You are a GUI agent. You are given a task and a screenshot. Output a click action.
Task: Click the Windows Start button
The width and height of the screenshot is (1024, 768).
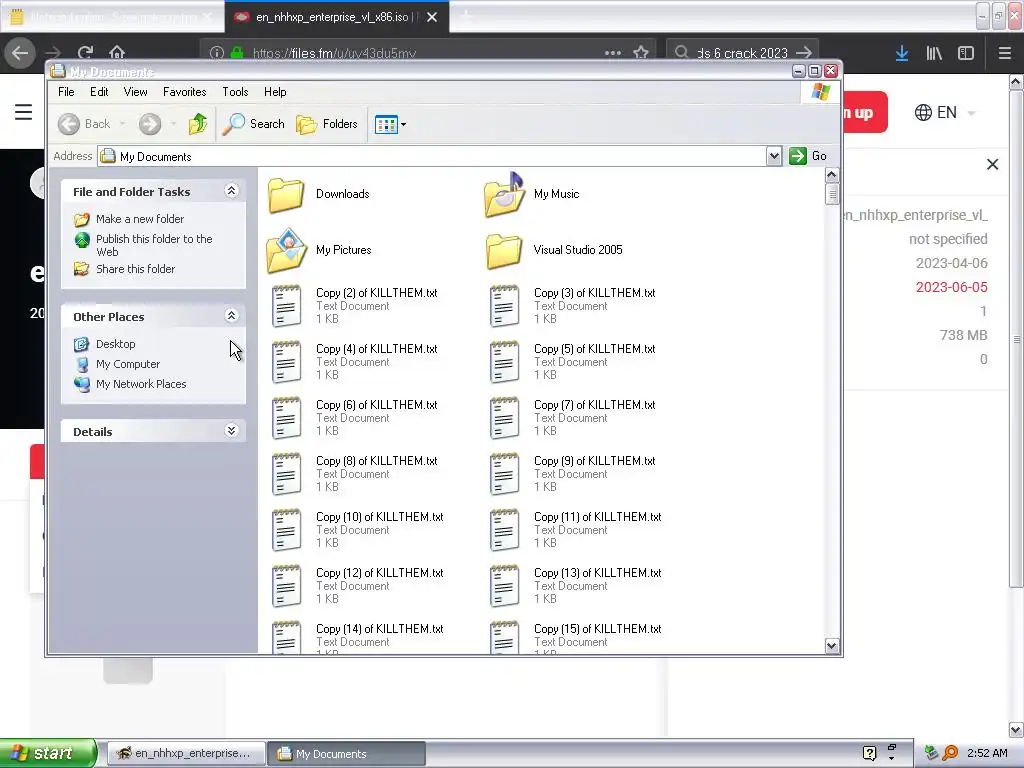coord(48,753)
